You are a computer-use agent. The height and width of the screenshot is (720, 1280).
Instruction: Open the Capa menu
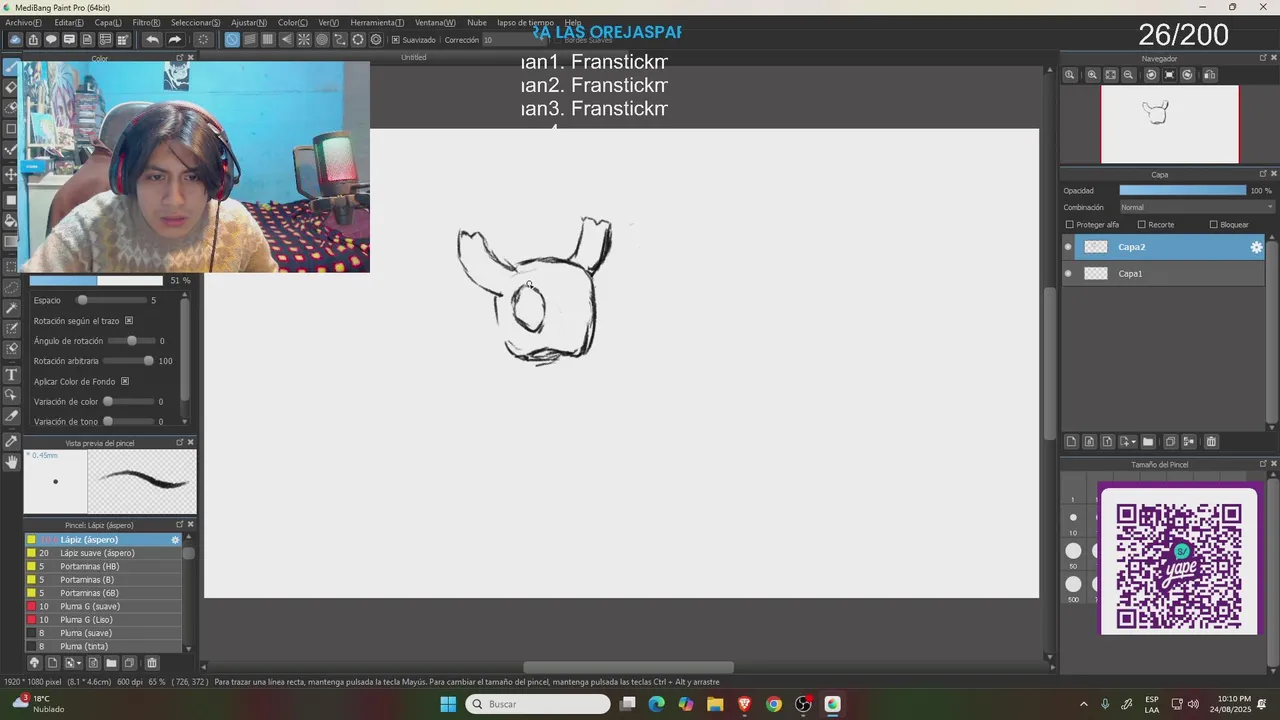[108, 22]
